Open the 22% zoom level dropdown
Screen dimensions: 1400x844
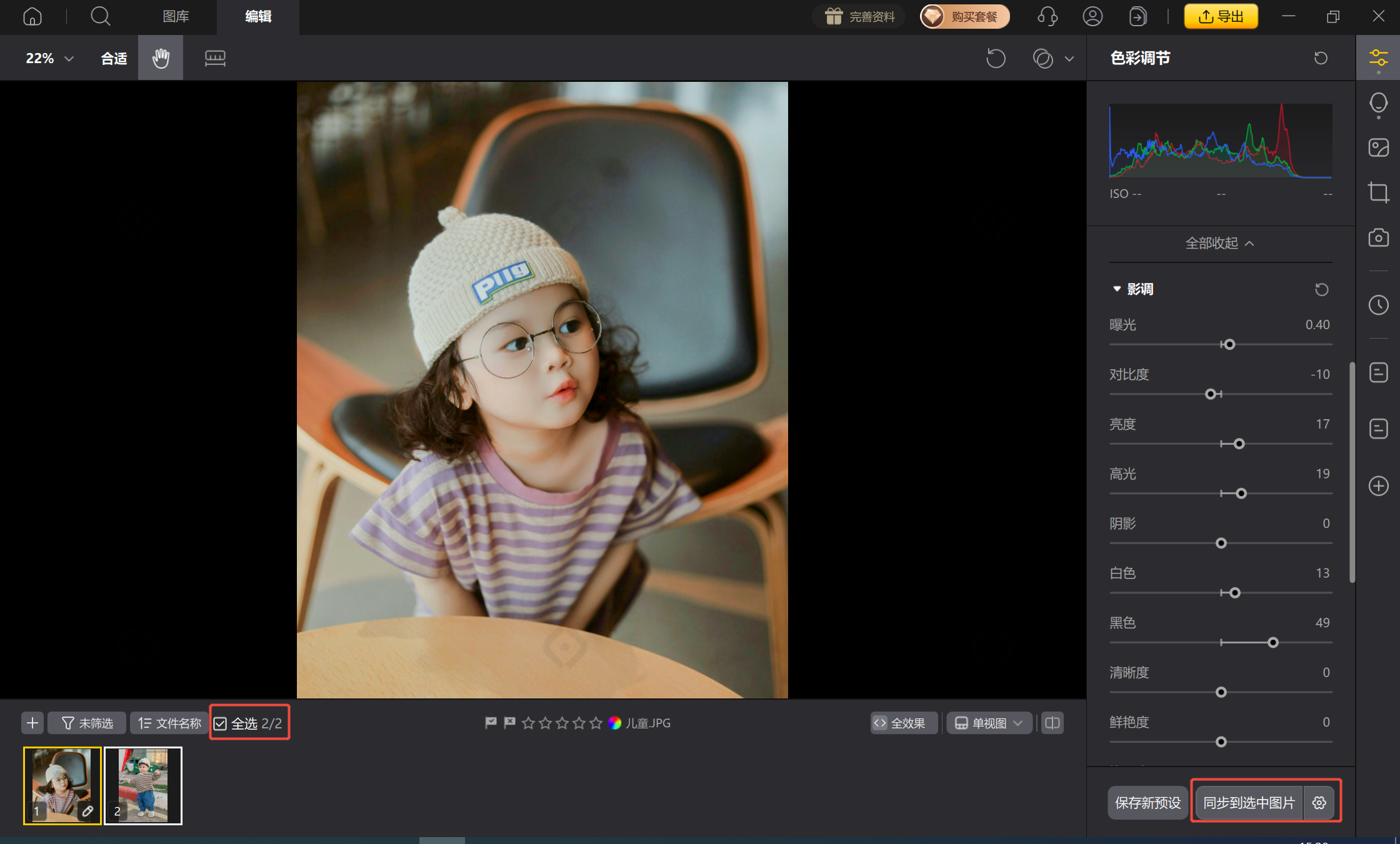point(49,58)
